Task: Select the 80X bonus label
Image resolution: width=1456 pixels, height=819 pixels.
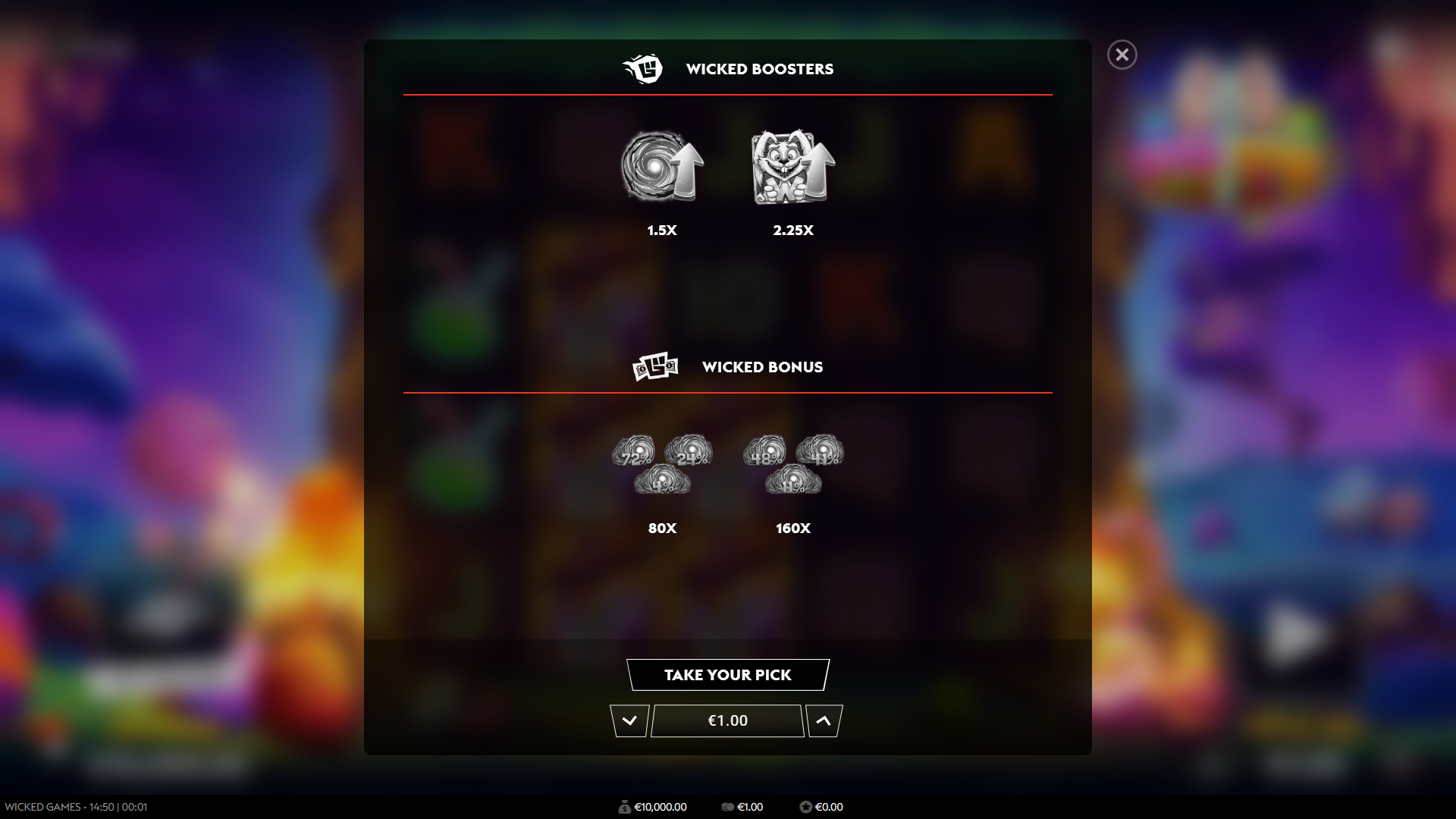Action: [x=662, y=529]
